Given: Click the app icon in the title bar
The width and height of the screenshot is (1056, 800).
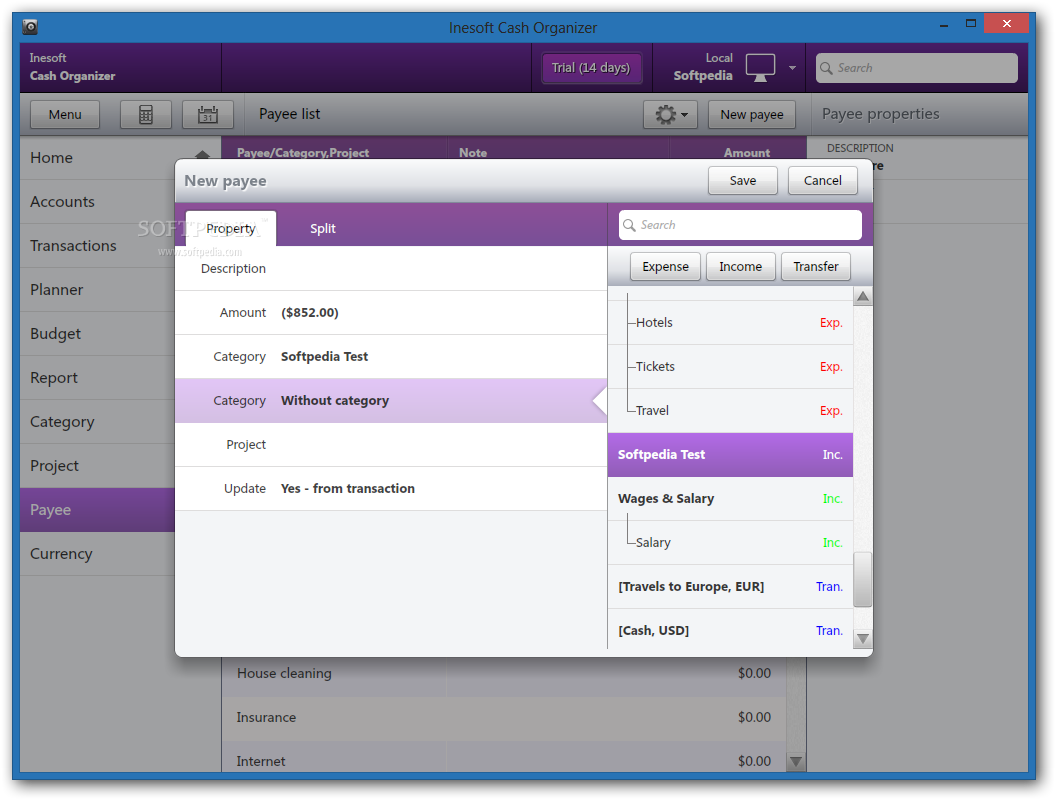Looking at the screenshot, I should click(30, 27).
